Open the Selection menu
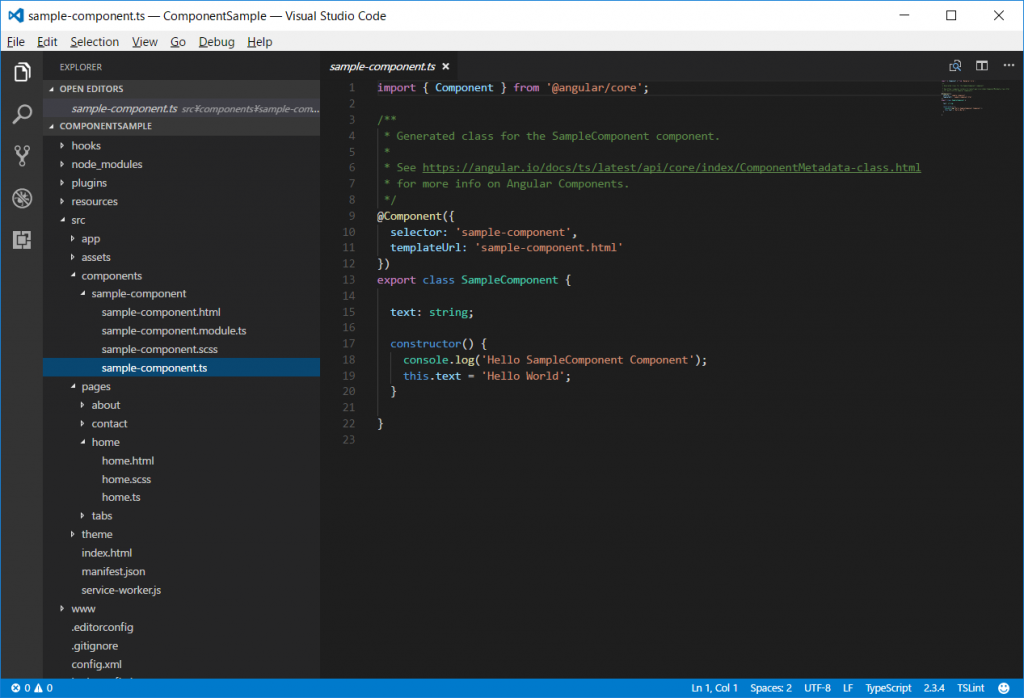The height and width of the screenshot is (698, 1024). (94, 42)
